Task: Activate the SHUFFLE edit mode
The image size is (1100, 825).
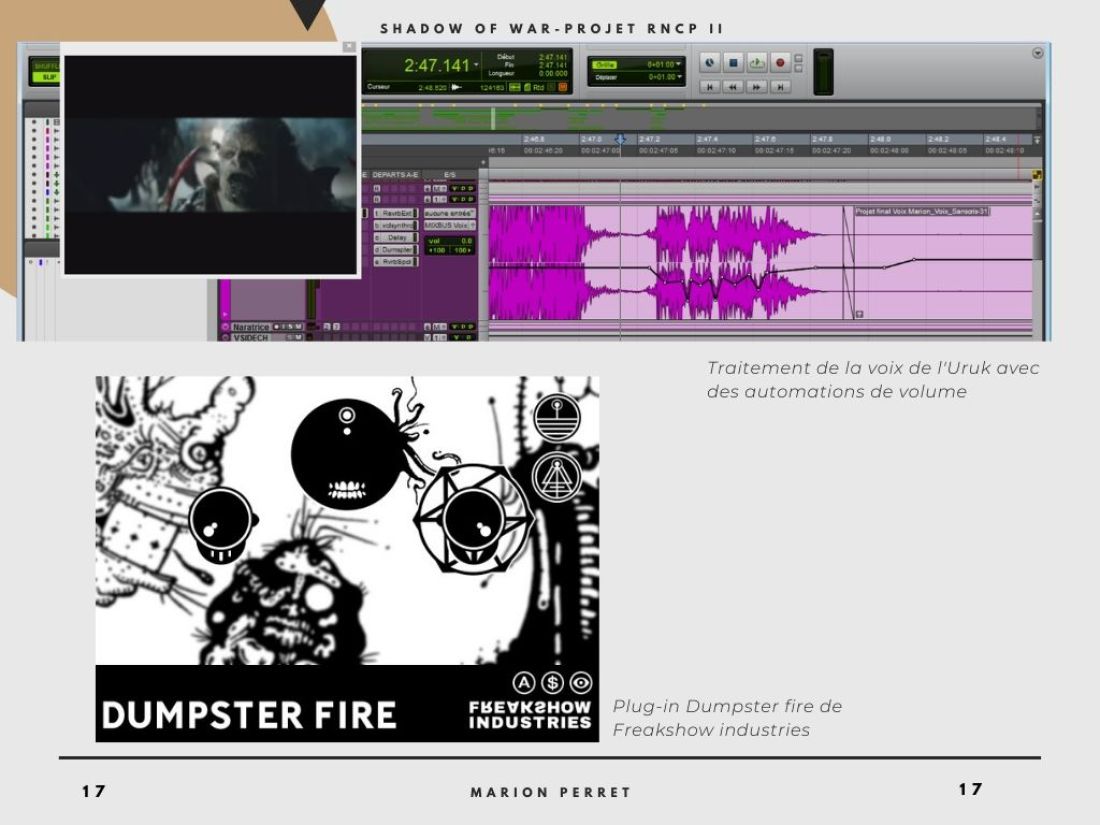Action: (43, 66)
